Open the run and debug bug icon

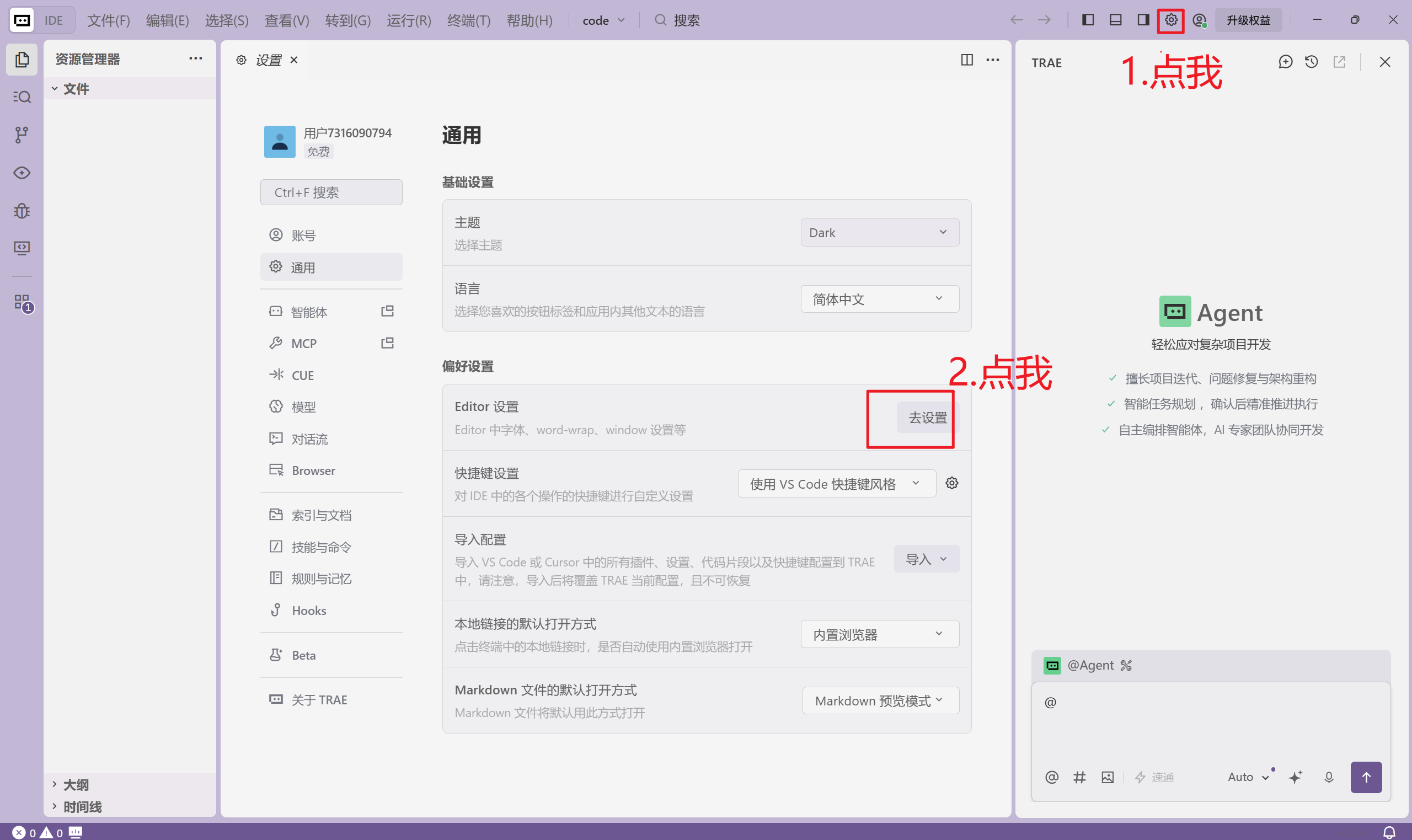coord(22,211)
